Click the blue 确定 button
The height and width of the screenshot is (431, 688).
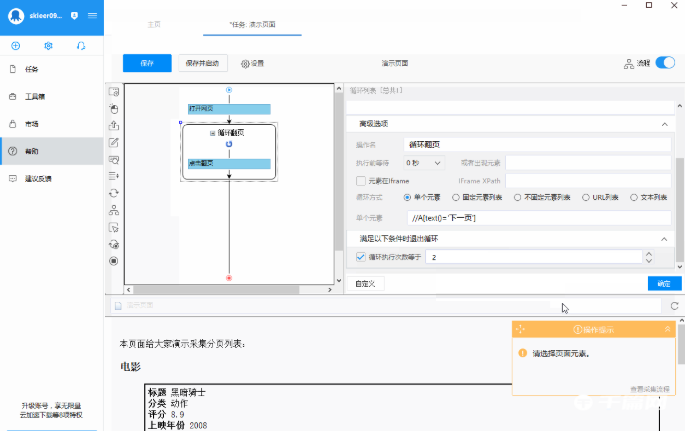(664, 284)
